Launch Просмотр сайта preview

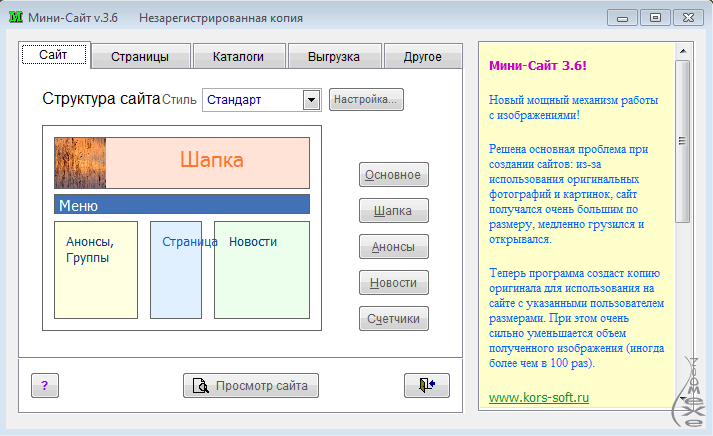coord(251,386)
